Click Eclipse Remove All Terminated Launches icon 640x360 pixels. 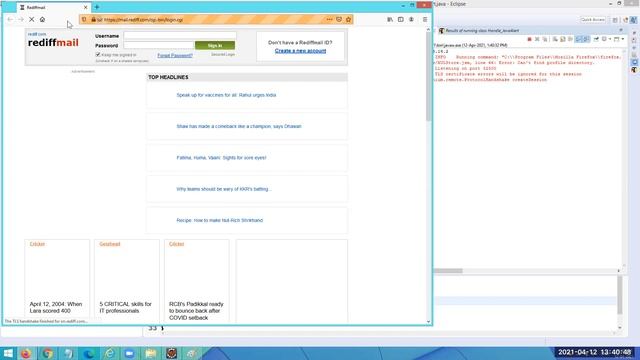tap(544, 39)
